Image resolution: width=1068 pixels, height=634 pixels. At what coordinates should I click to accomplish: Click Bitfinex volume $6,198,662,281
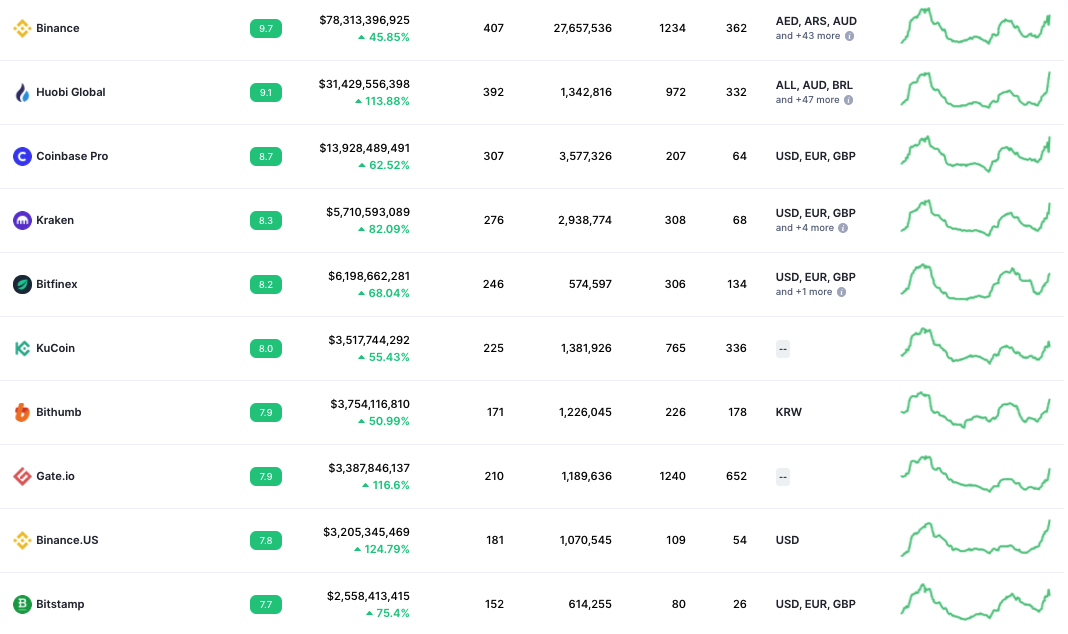click(368, 276)
